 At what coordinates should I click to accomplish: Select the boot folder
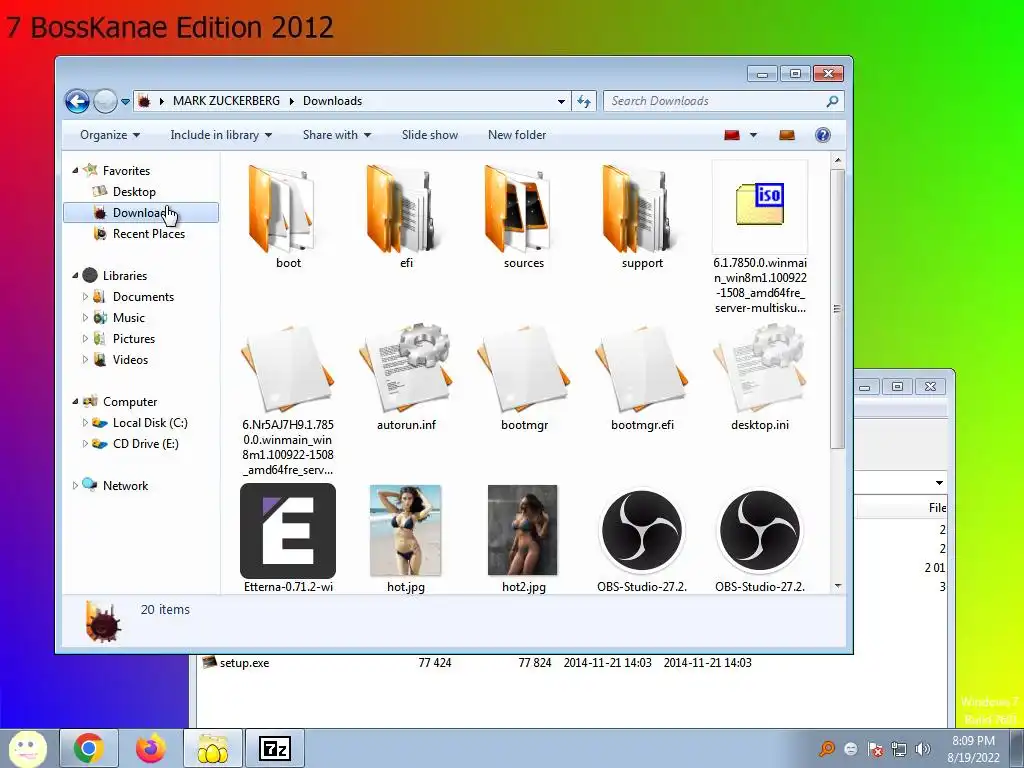click(x=288, y=217)
